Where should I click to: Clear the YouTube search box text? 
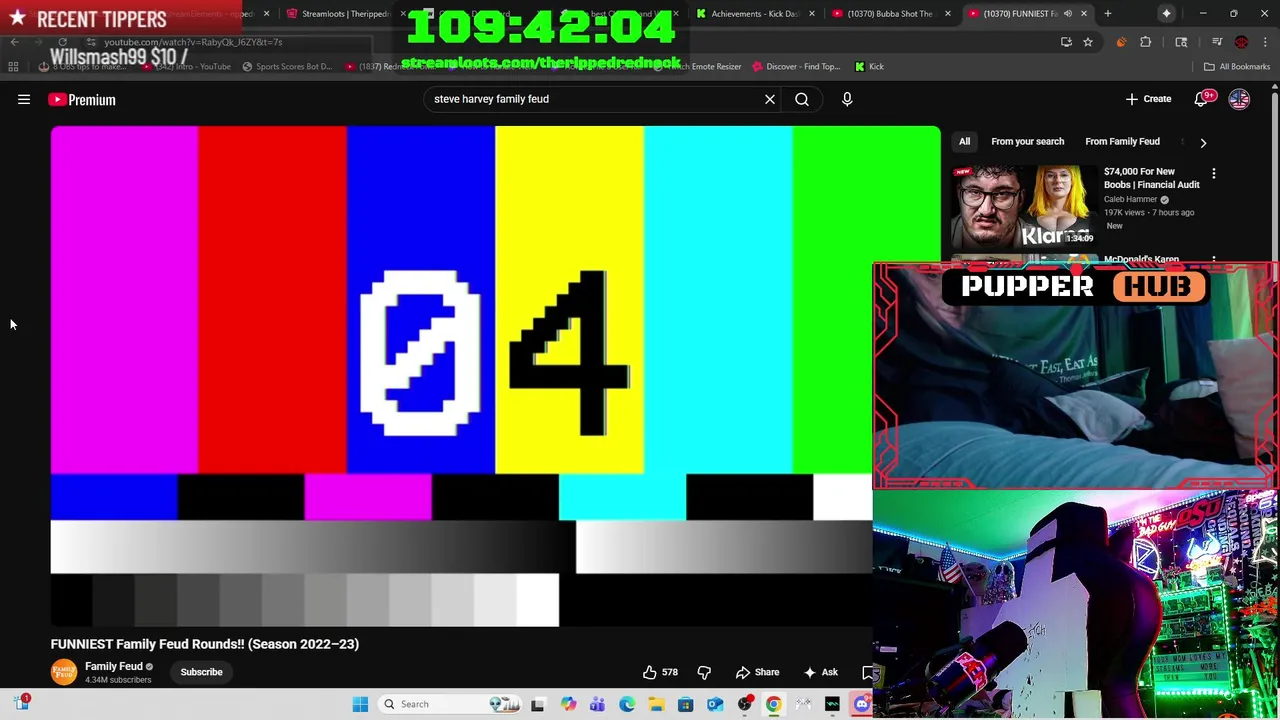pos(770,99)
